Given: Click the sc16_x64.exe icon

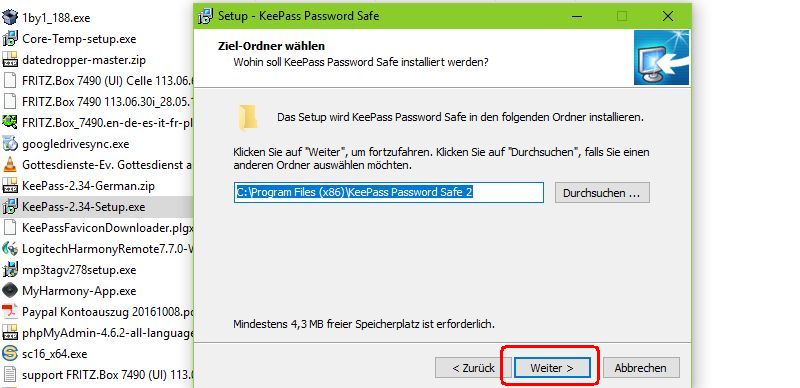Looking at the screenshot, I should (x=10, y=353).
